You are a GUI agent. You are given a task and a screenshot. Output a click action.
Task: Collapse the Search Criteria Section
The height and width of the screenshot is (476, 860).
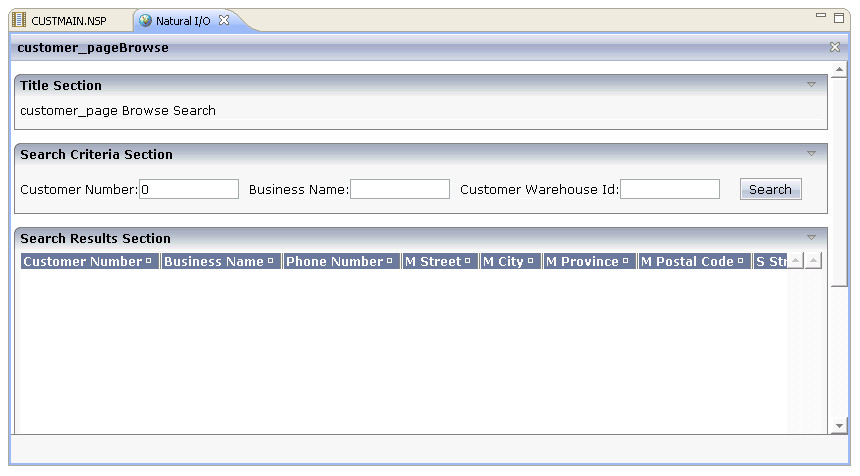[811, 154]
